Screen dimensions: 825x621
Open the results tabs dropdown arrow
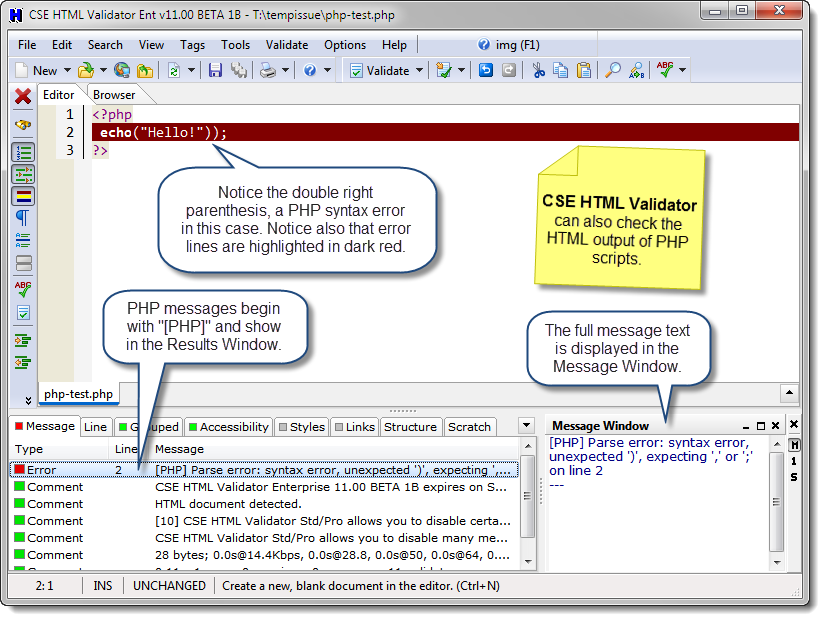coord(527,425)
